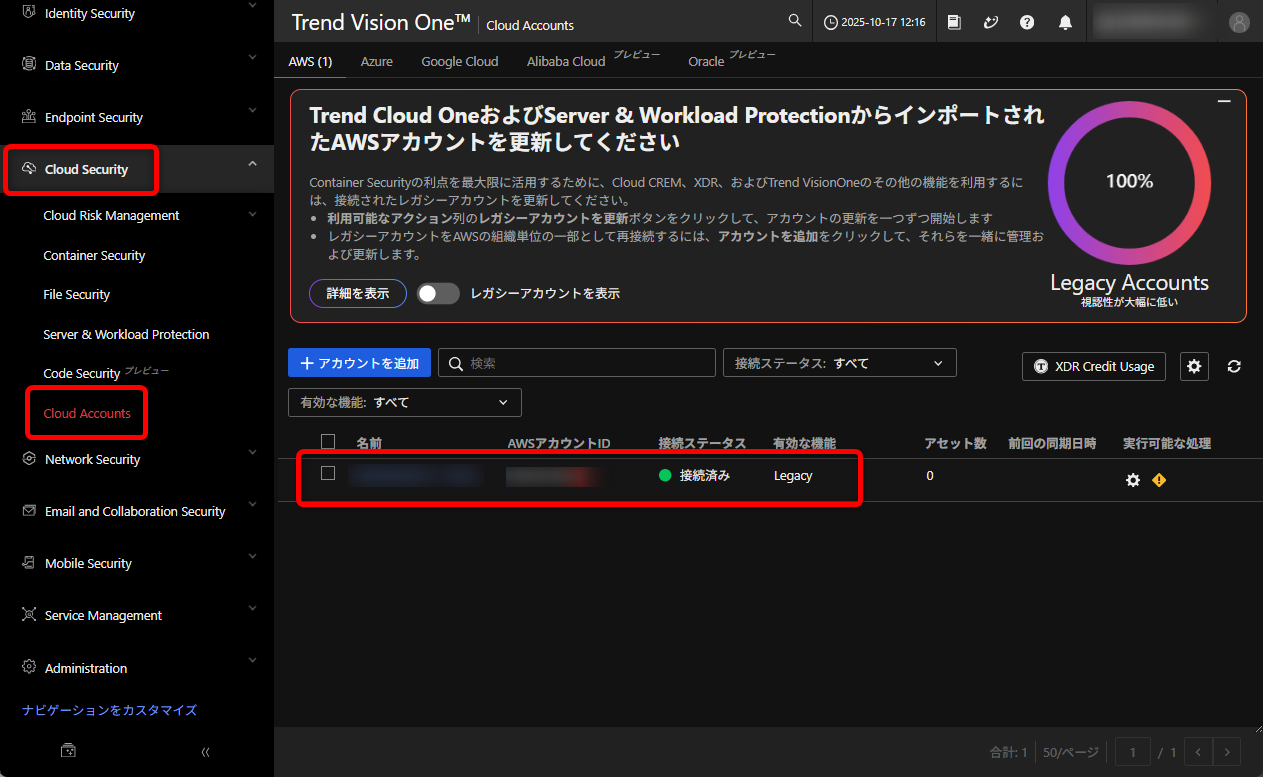The width and height of the screenshot is (1263, 777).
Task: Check the select-all header checkbox
Action: (328, 441)
